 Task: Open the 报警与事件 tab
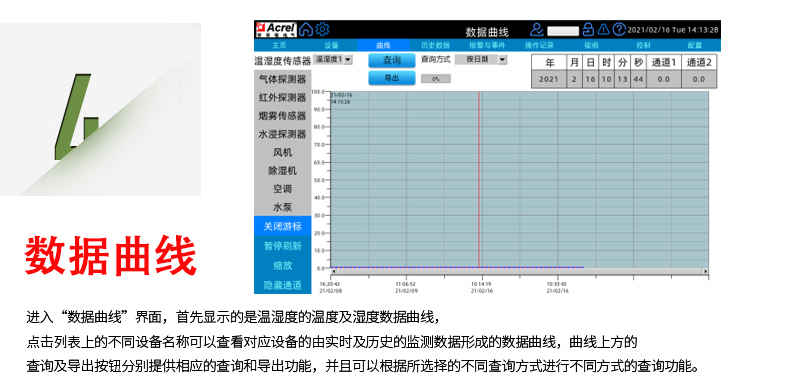[x=487, y=45]
